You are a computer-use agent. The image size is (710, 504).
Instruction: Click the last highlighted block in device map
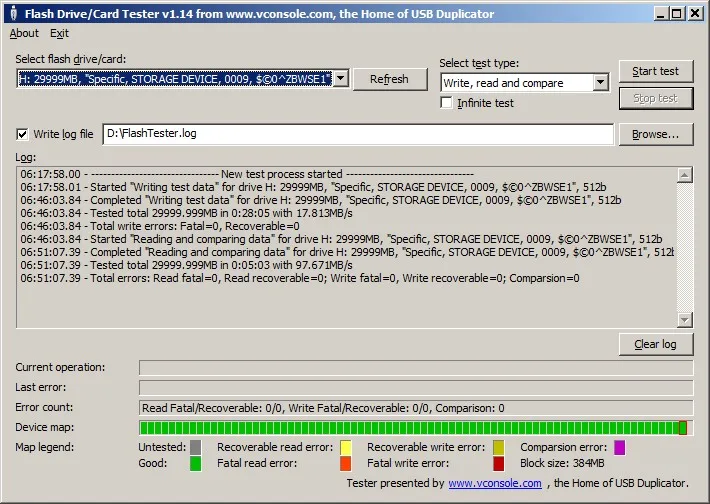[x=683, y=427]
